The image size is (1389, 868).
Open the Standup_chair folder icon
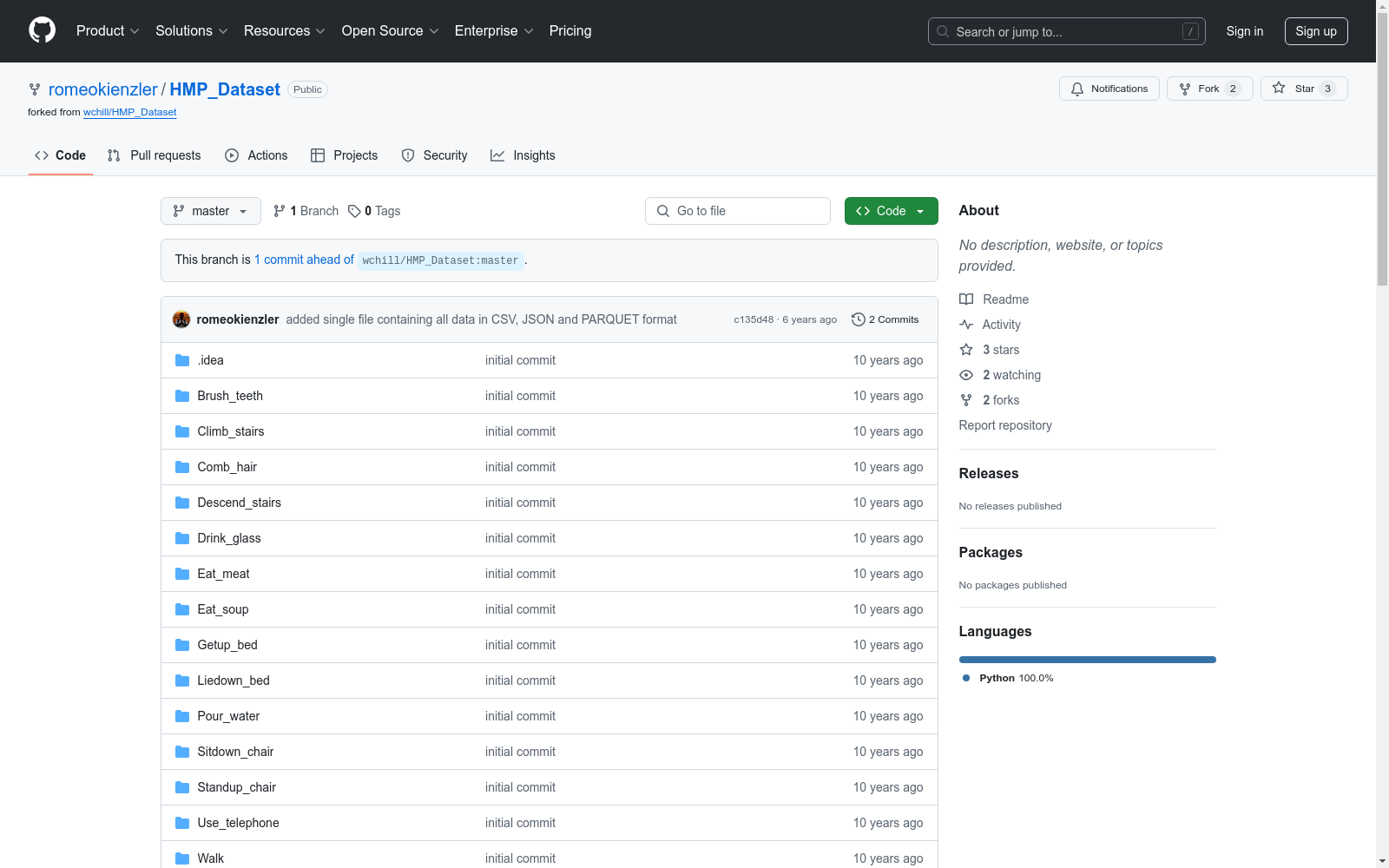[x=182, y=787]
